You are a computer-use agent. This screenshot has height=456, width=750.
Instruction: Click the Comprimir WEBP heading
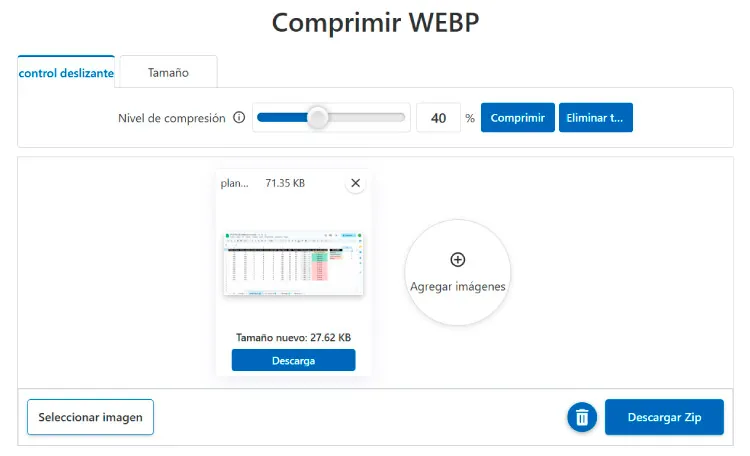click(x=375, y=22)
